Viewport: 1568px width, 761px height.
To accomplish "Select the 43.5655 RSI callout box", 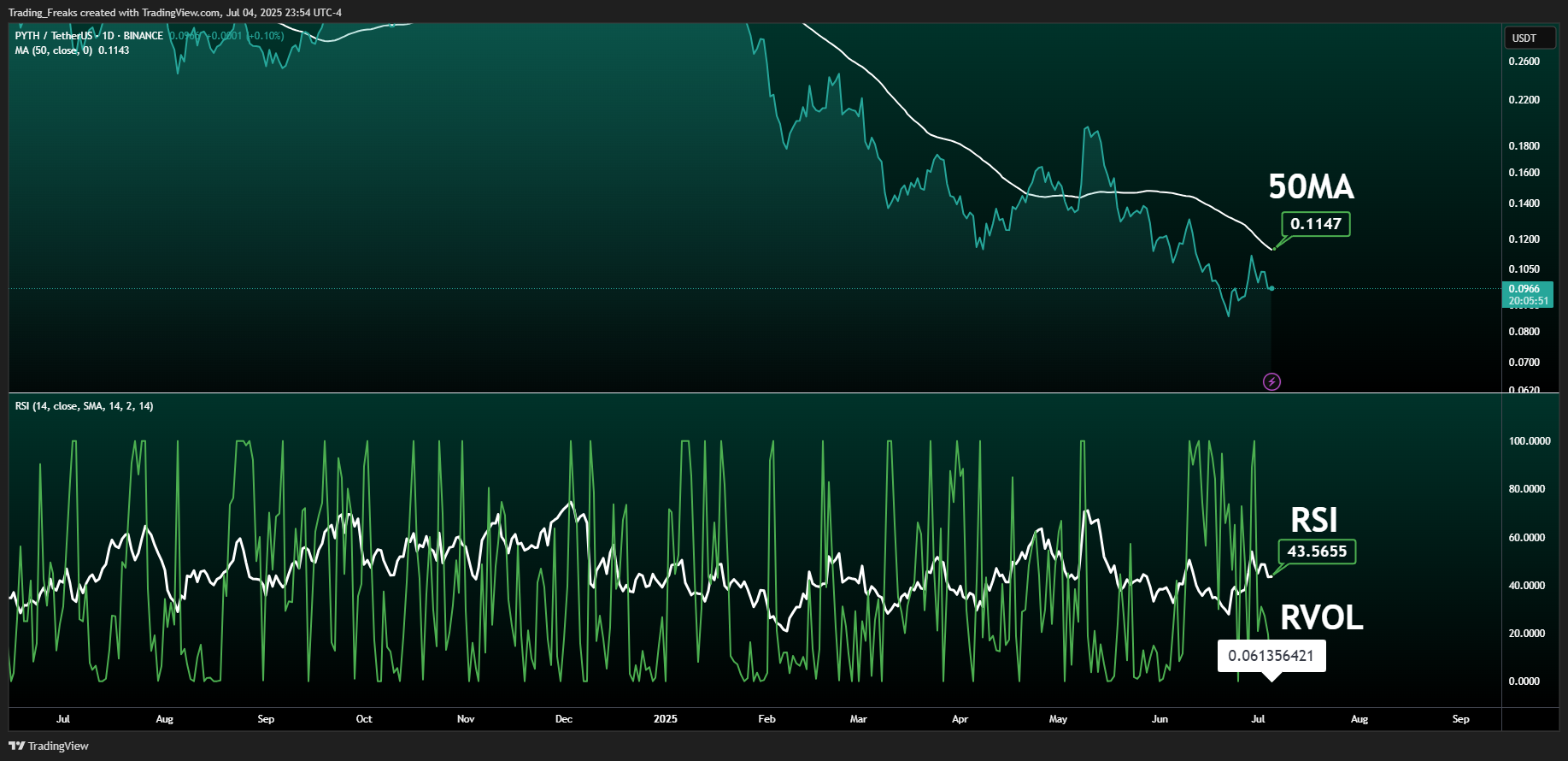I will click(1316, 552).
